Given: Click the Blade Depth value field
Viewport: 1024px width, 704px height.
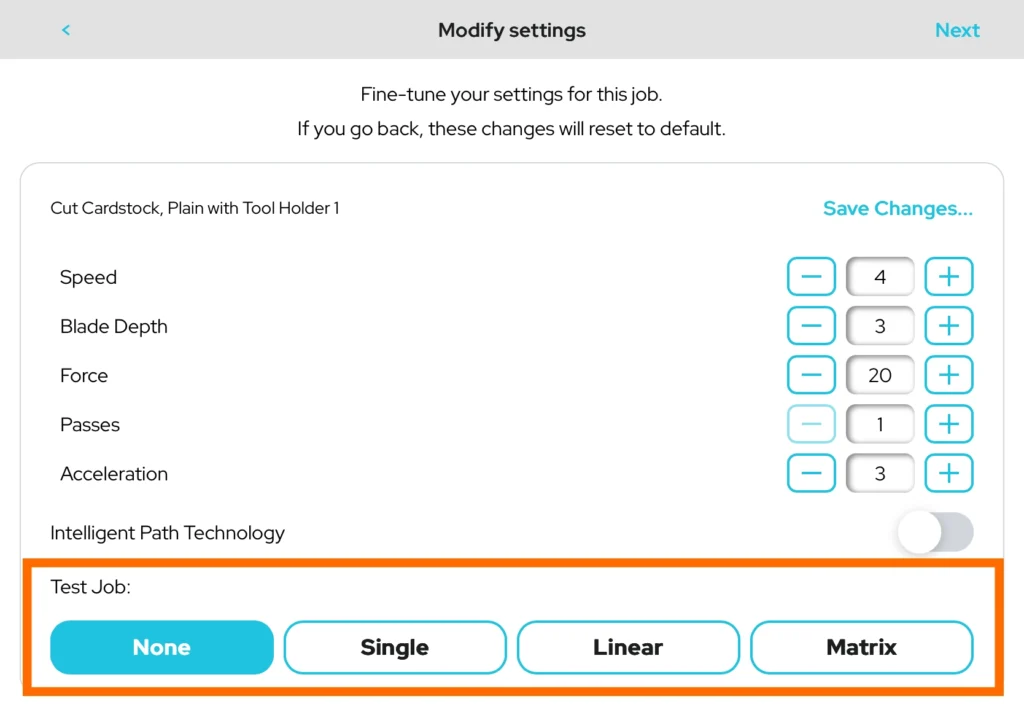Looking at the screenshot, I should click(880, 326).
